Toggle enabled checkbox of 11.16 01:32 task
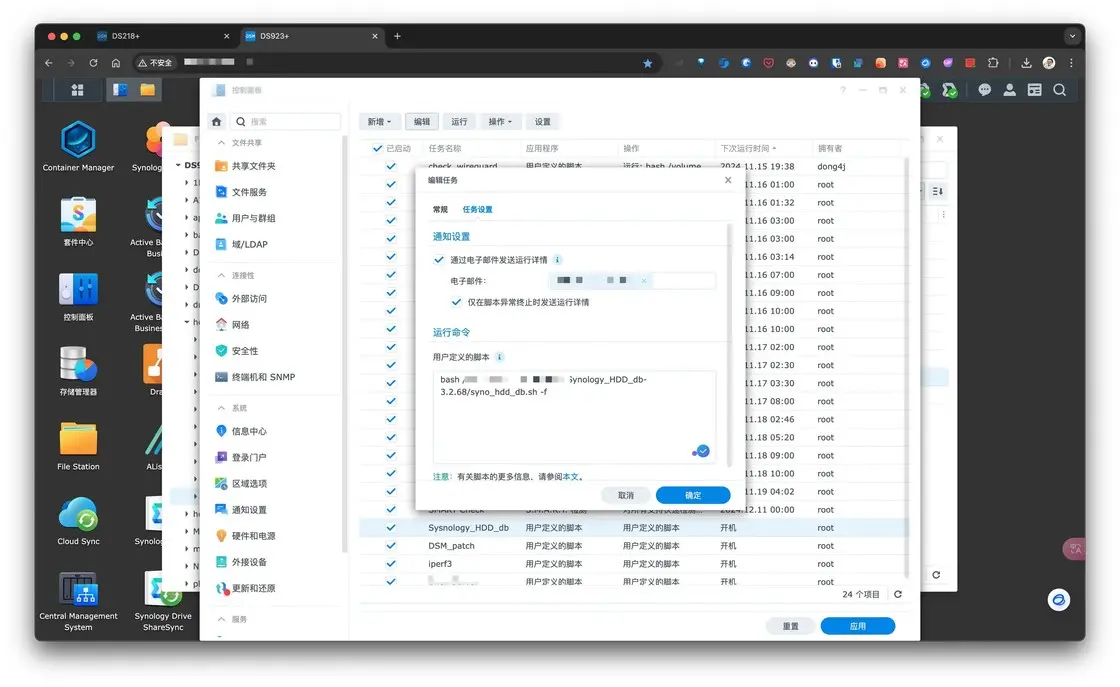 (391, 202)
